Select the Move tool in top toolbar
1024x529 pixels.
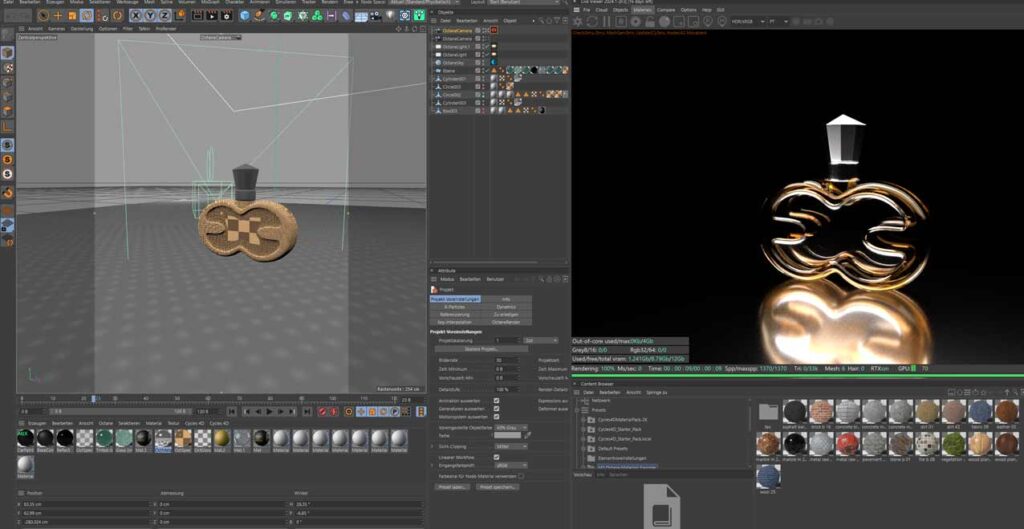(x=58, y=15)
